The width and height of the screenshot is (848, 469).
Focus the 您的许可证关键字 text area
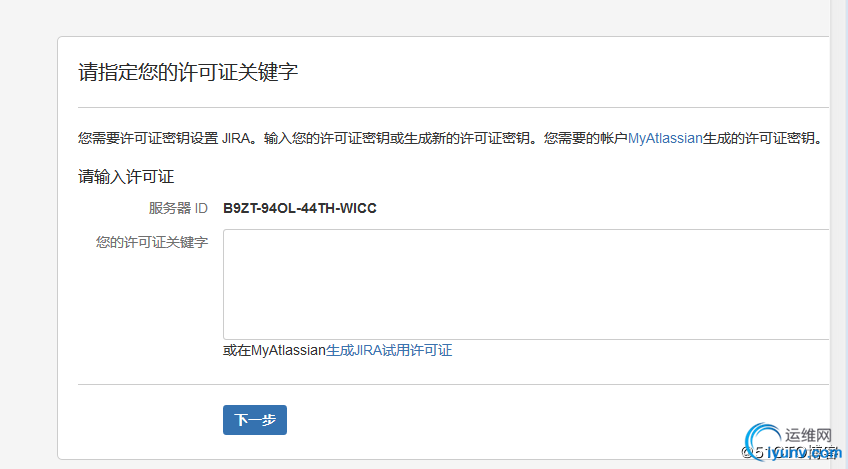click(x=526, y=285)
